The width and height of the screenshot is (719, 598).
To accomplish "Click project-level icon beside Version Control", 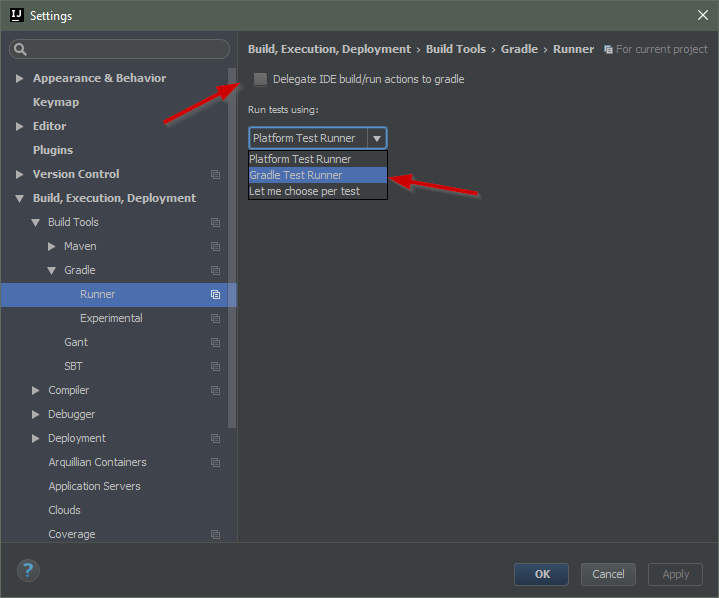I will (216, 174).
